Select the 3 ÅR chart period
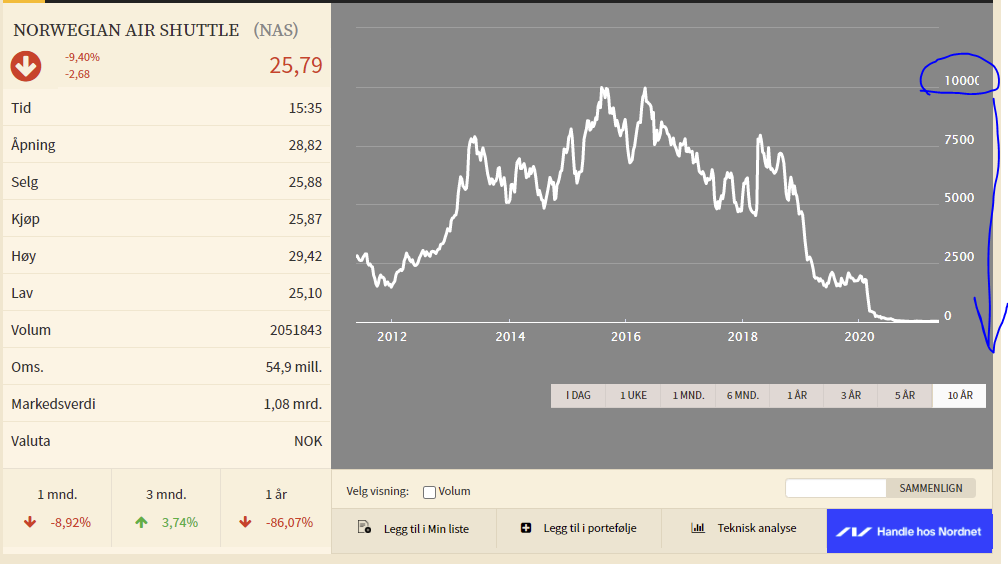Screen dimensions: 1008x564 pyautogui.click(x=850, y=396)
